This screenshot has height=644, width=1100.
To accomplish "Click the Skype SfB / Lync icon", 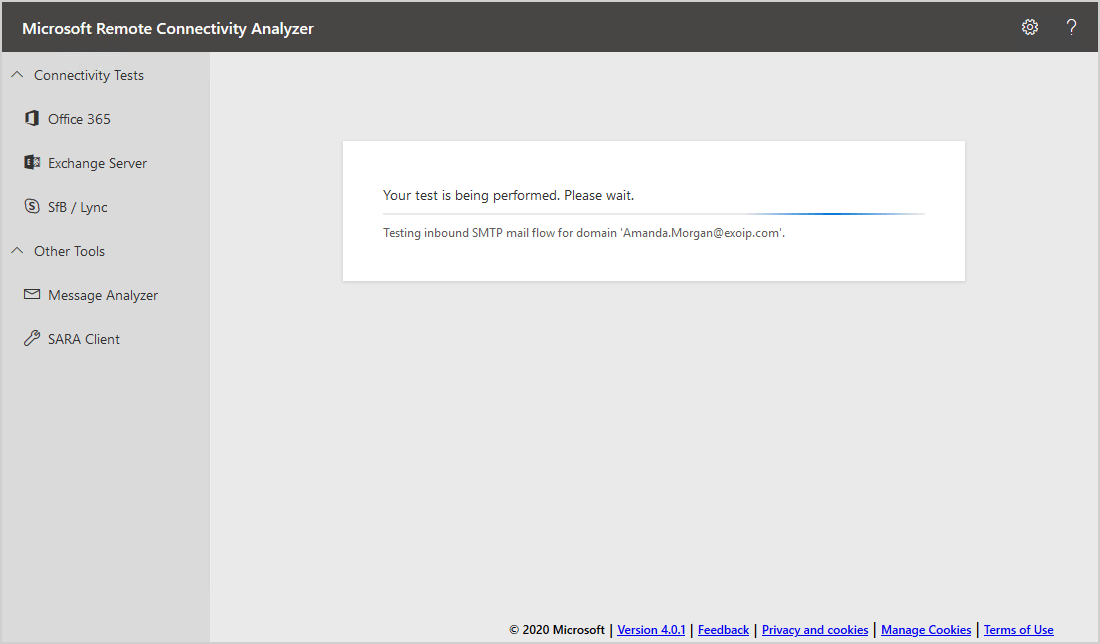I will pyautogui.click(x=32, y=206).
